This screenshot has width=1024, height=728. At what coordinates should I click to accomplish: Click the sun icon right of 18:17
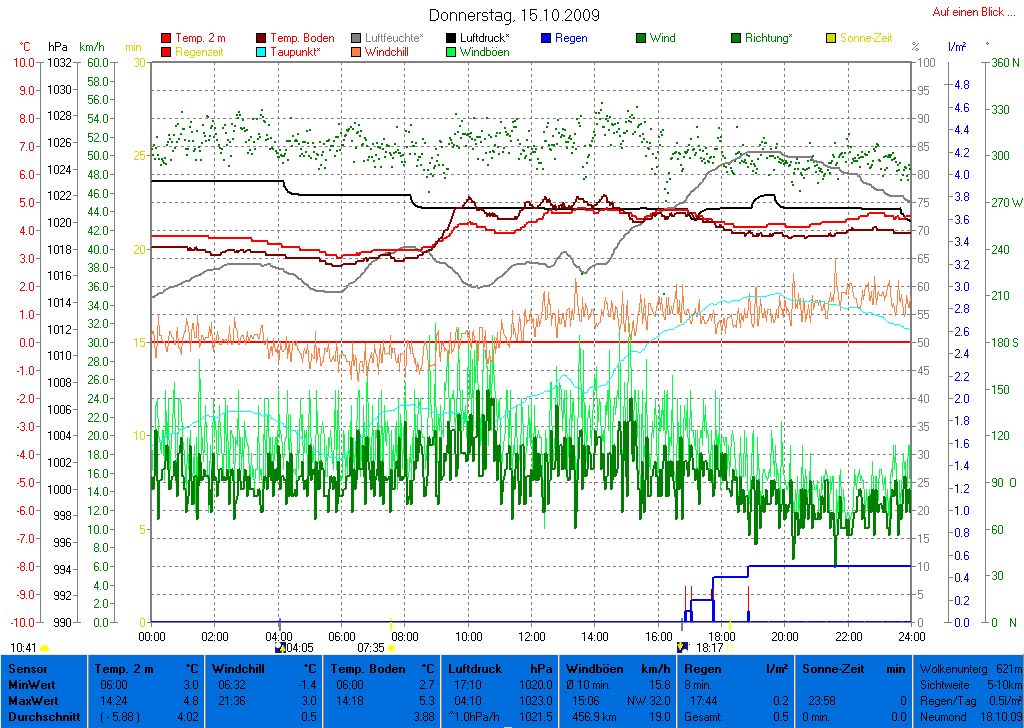[731, 648]
